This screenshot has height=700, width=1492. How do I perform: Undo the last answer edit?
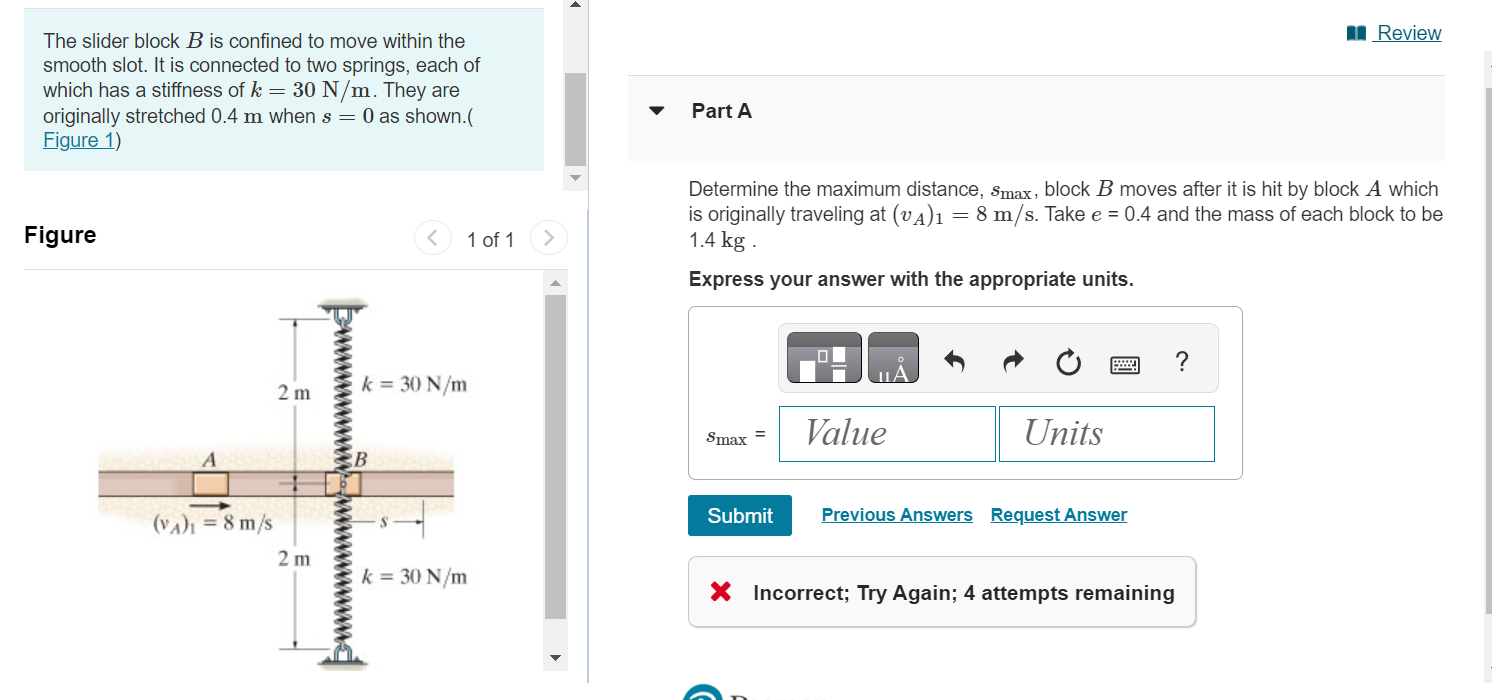pyautogui.click(x=953, y=362)
